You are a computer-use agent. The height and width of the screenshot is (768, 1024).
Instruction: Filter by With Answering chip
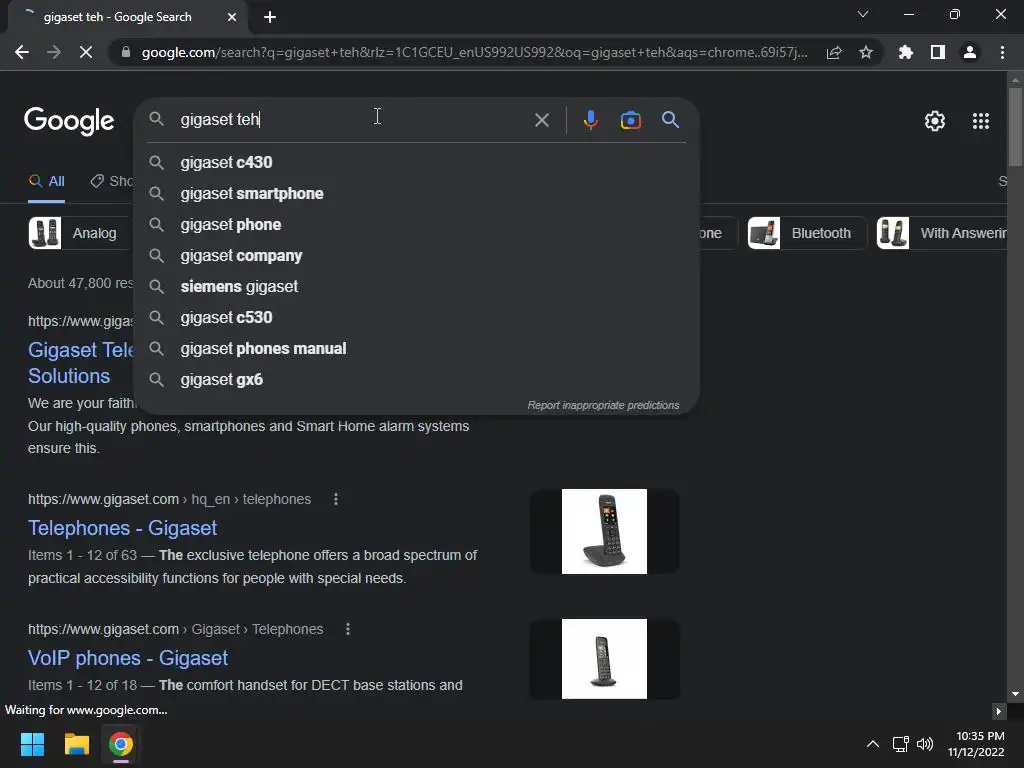942,233
